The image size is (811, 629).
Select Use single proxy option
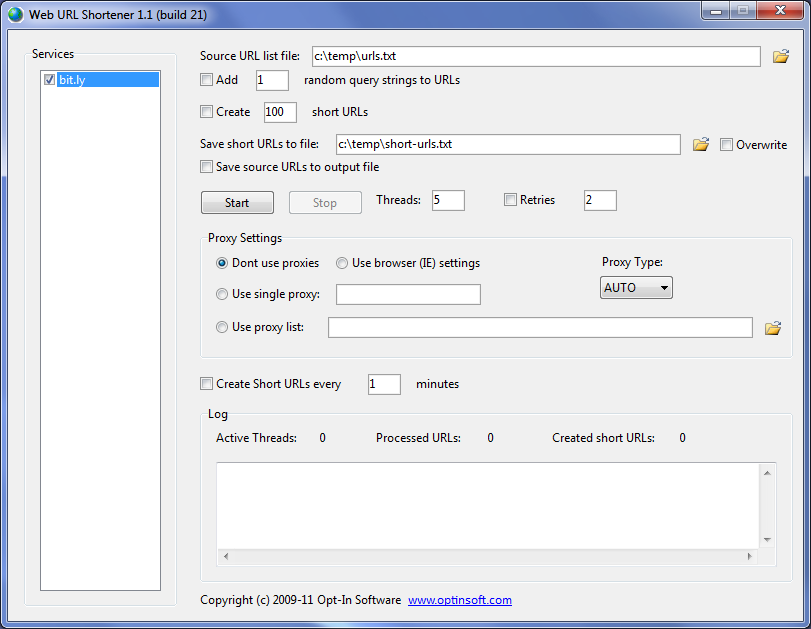(222, 294)
